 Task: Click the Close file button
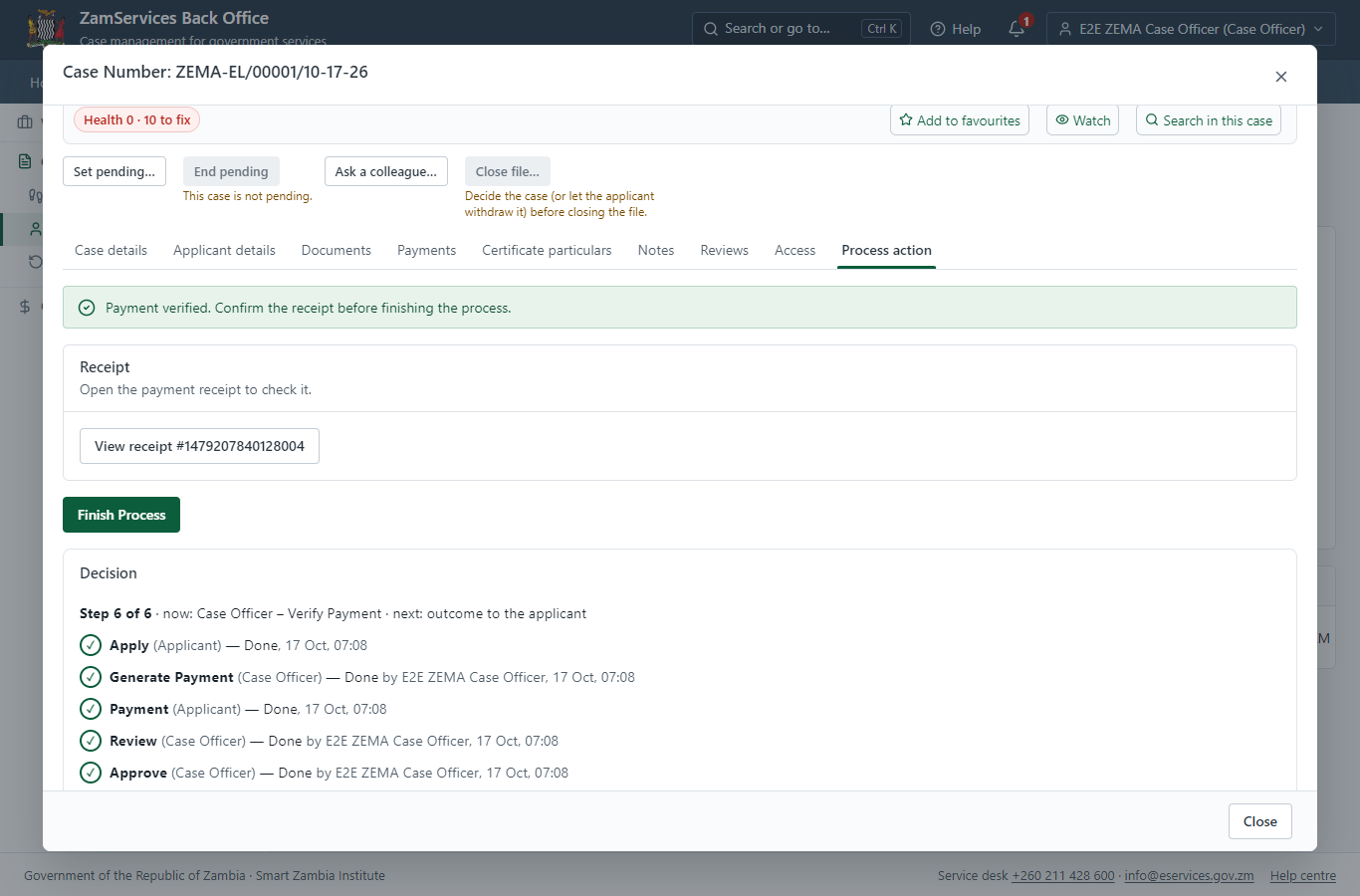click(x=508, y=171)
